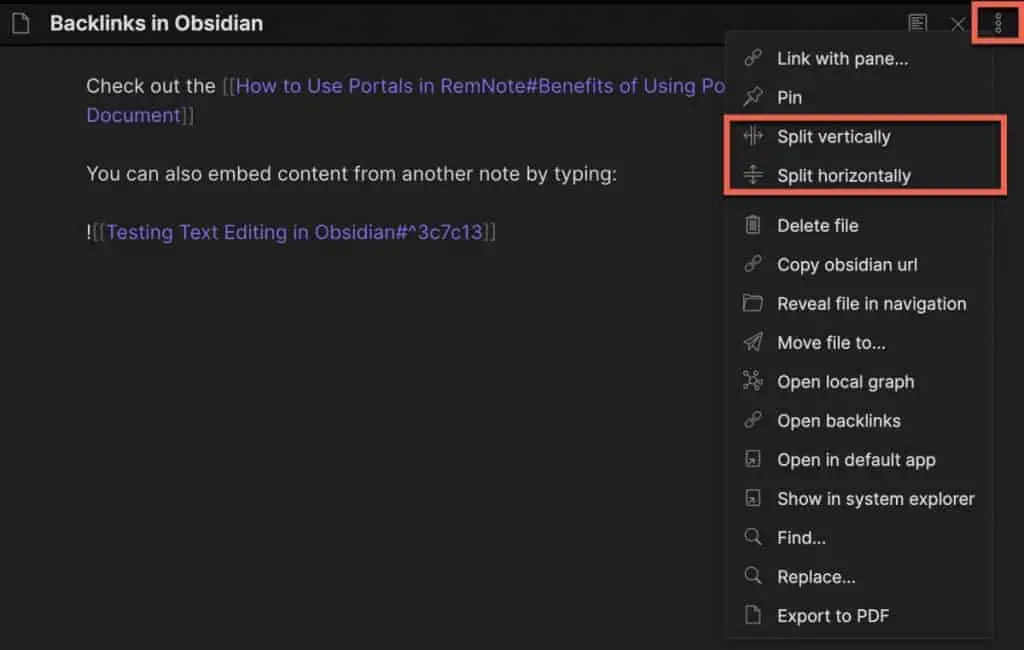This screenshot has height=650, width=1024.
Task: Click the trash icon for Delete file
Action: [753, 225]
